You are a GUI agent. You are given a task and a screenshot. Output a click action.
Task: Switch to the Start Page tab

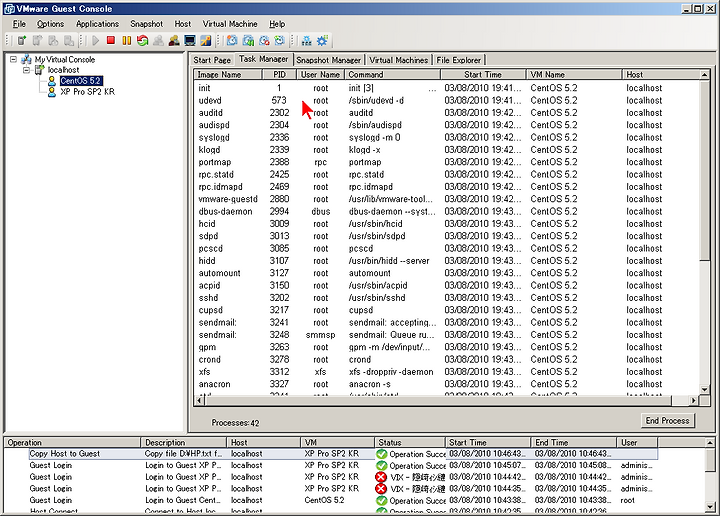click(212, 60)
